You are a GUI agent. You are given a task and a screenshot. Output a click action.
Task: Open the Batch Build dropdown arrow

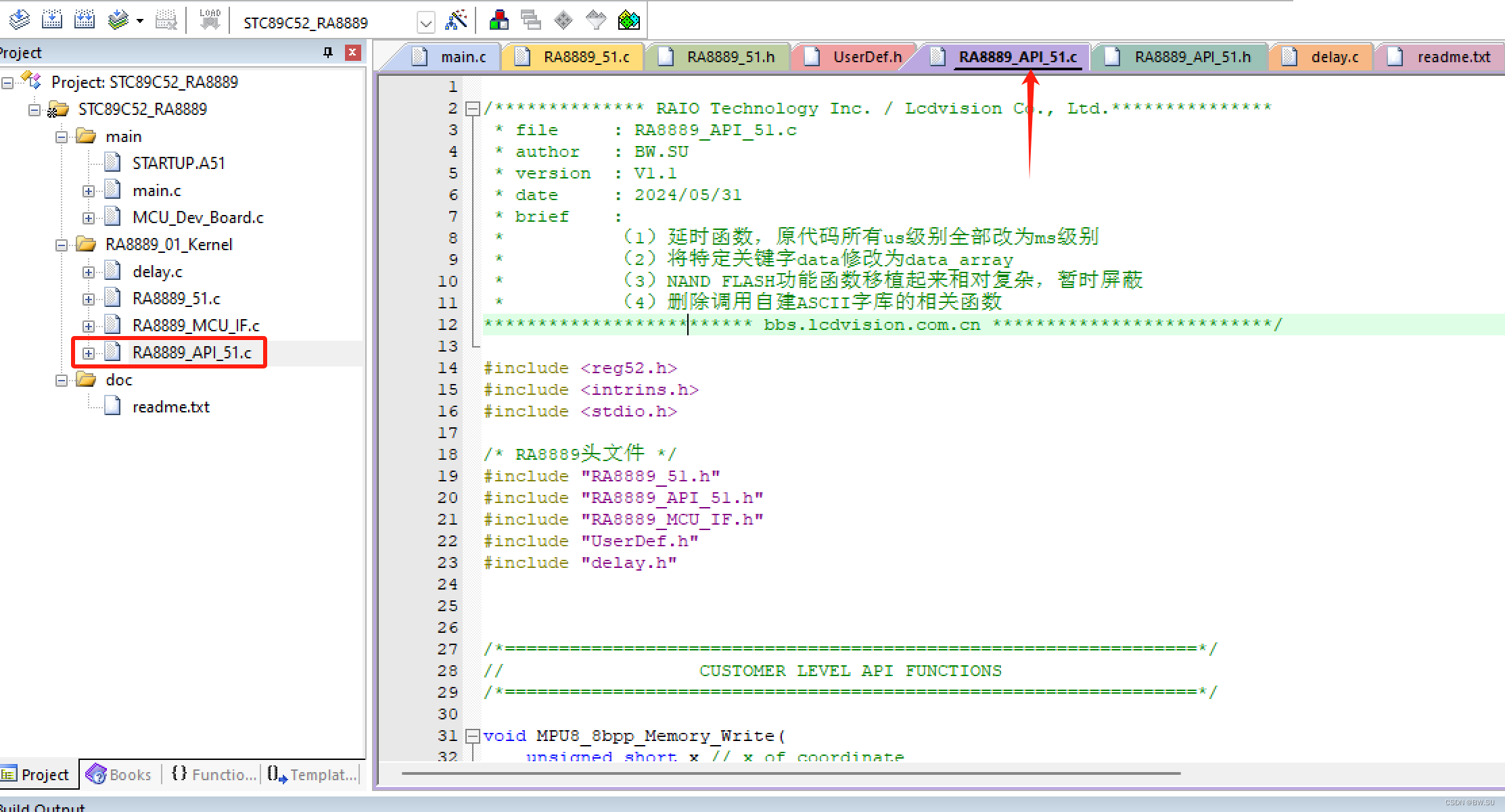[140, 21]
